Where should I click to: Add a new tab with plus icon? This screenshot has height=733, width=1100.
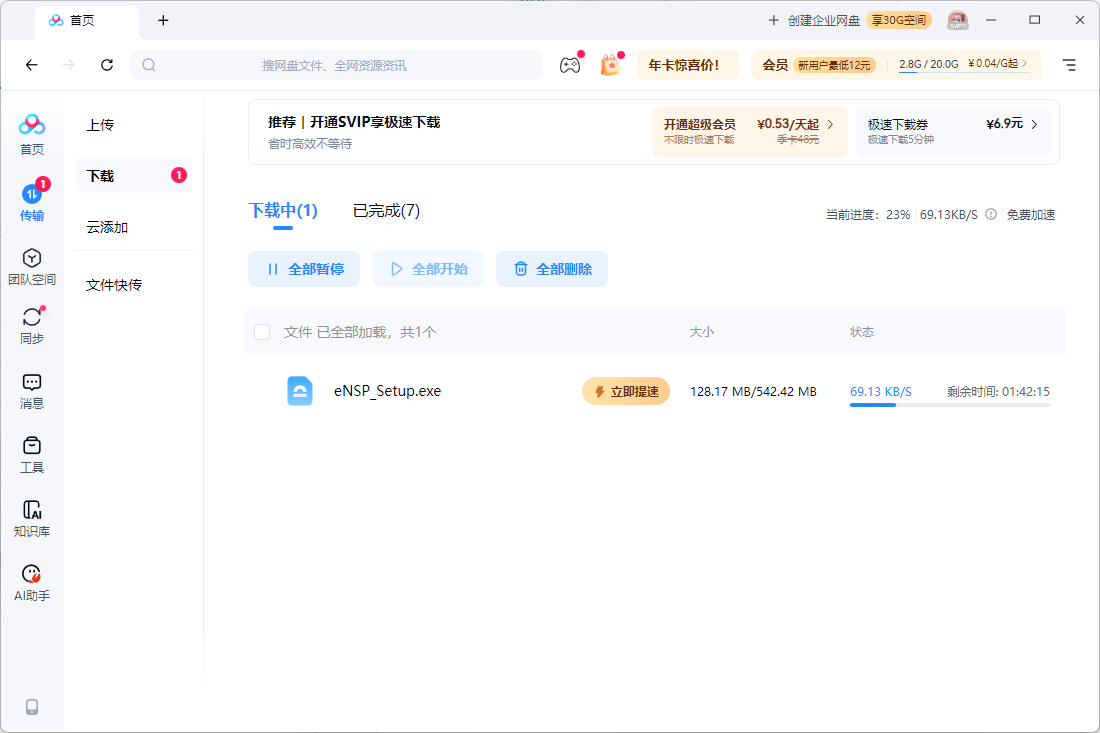tap(163, 20)
